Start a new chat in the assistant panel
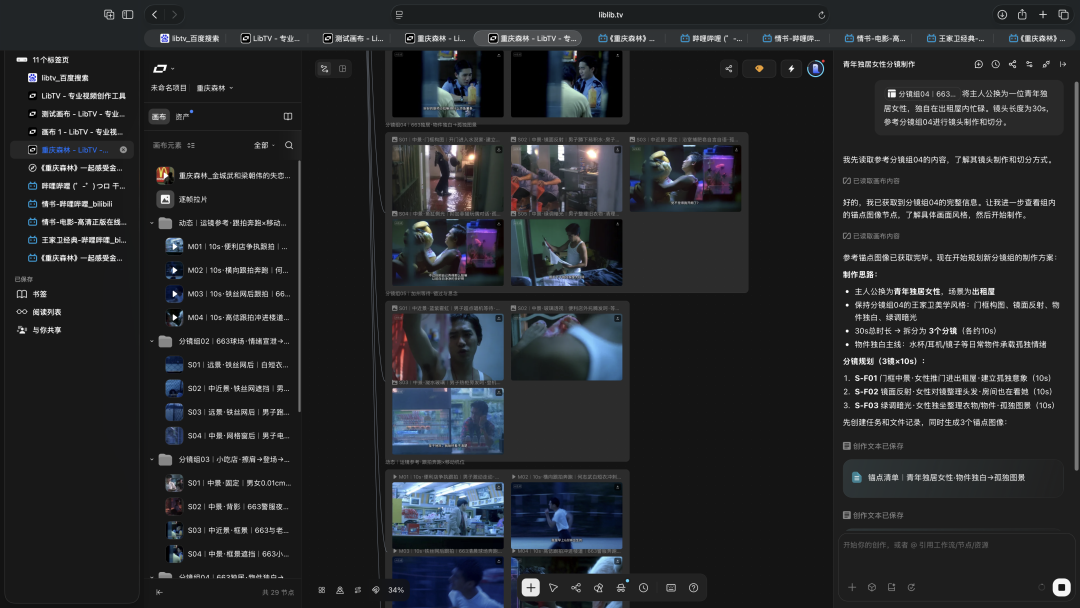 point(979,64)
